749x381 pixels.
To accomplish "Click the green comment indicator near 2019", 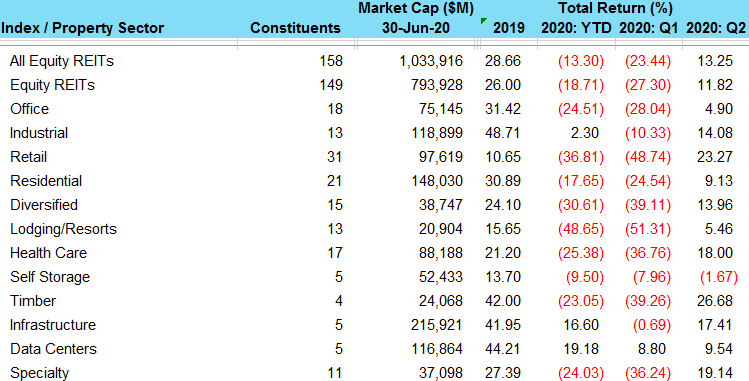I will tap(484, 21).
